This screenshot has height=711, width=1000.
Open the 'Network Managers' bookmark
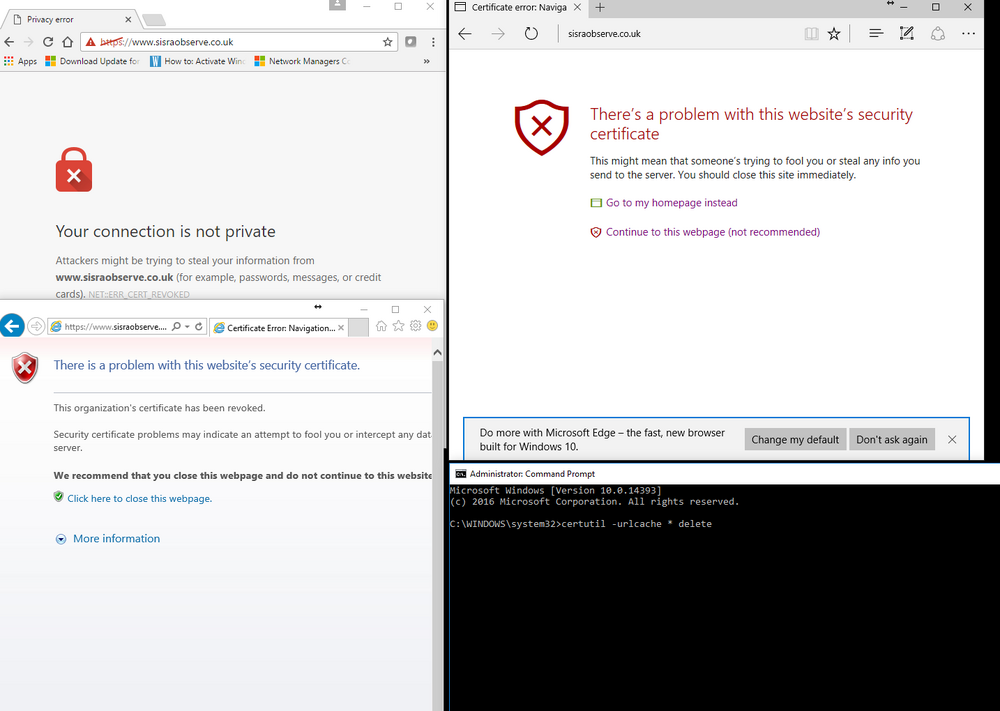pyautogui.click(x=302, y=61)
